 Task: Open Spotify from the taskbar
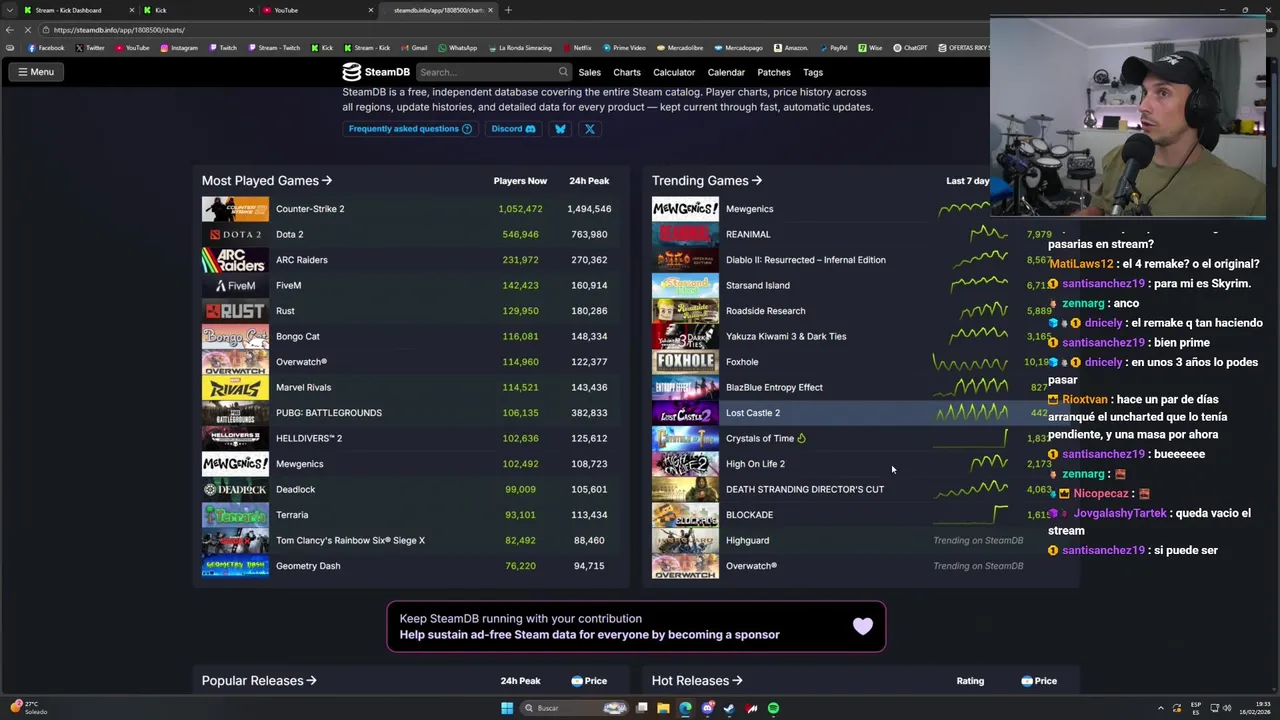pos(773,708)
